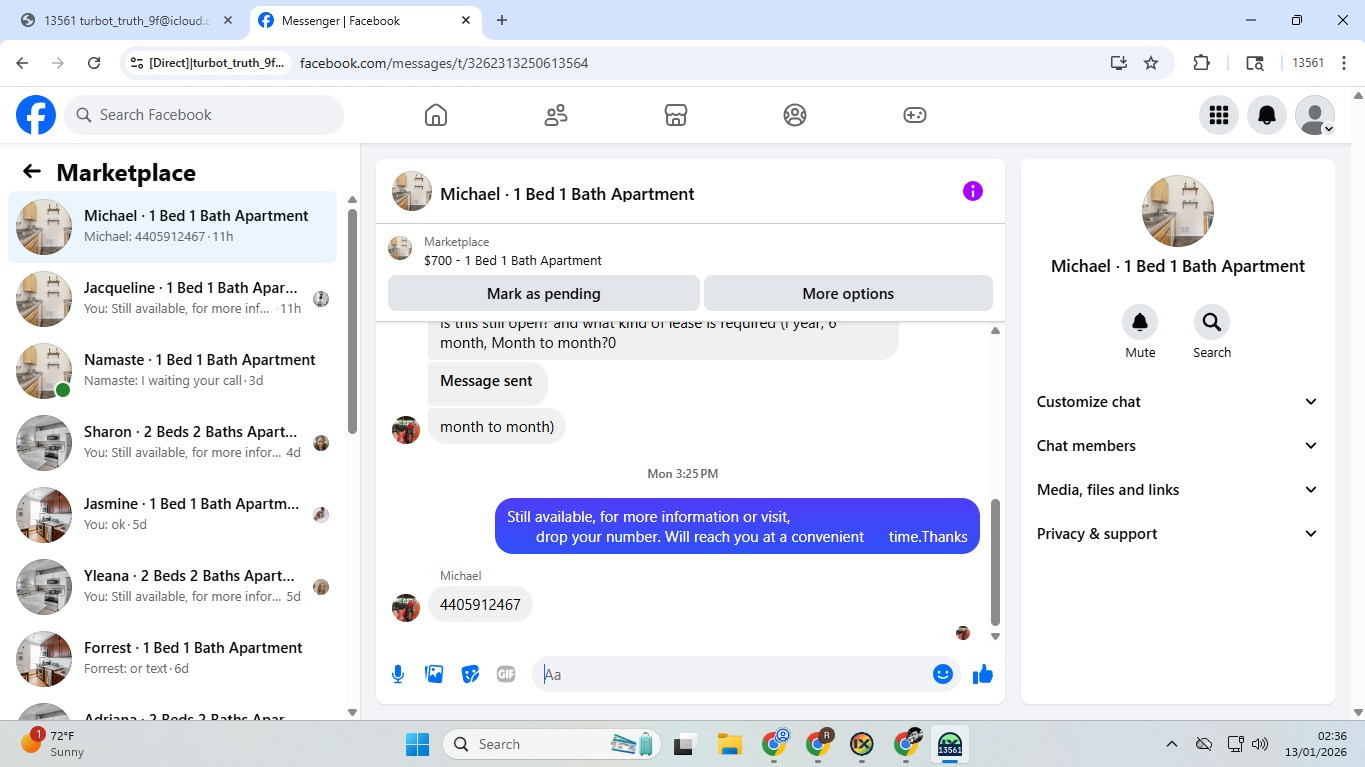Open Groups icon in top navigation

795,115
